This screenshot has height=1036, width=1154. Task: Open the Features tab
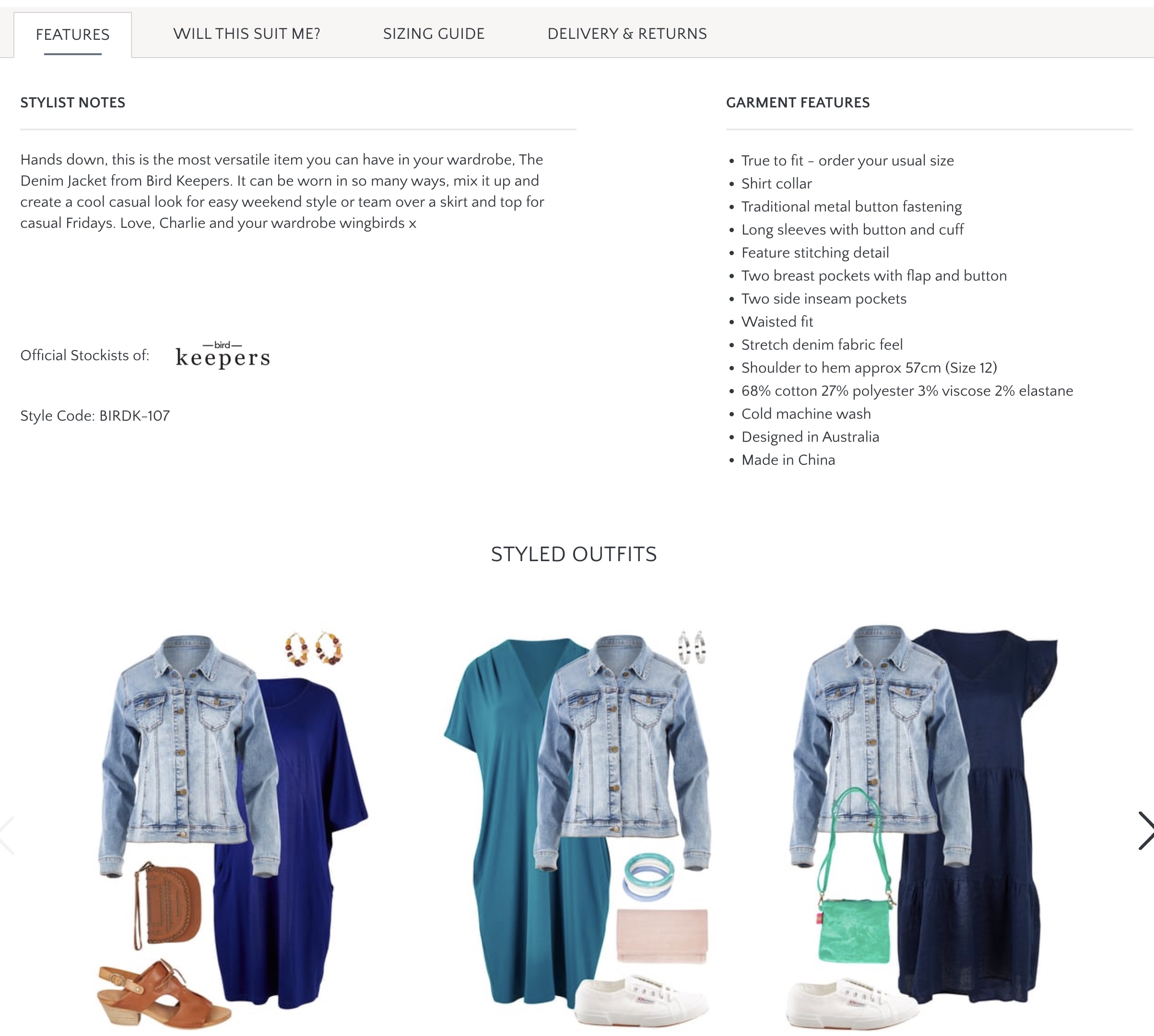73,35
